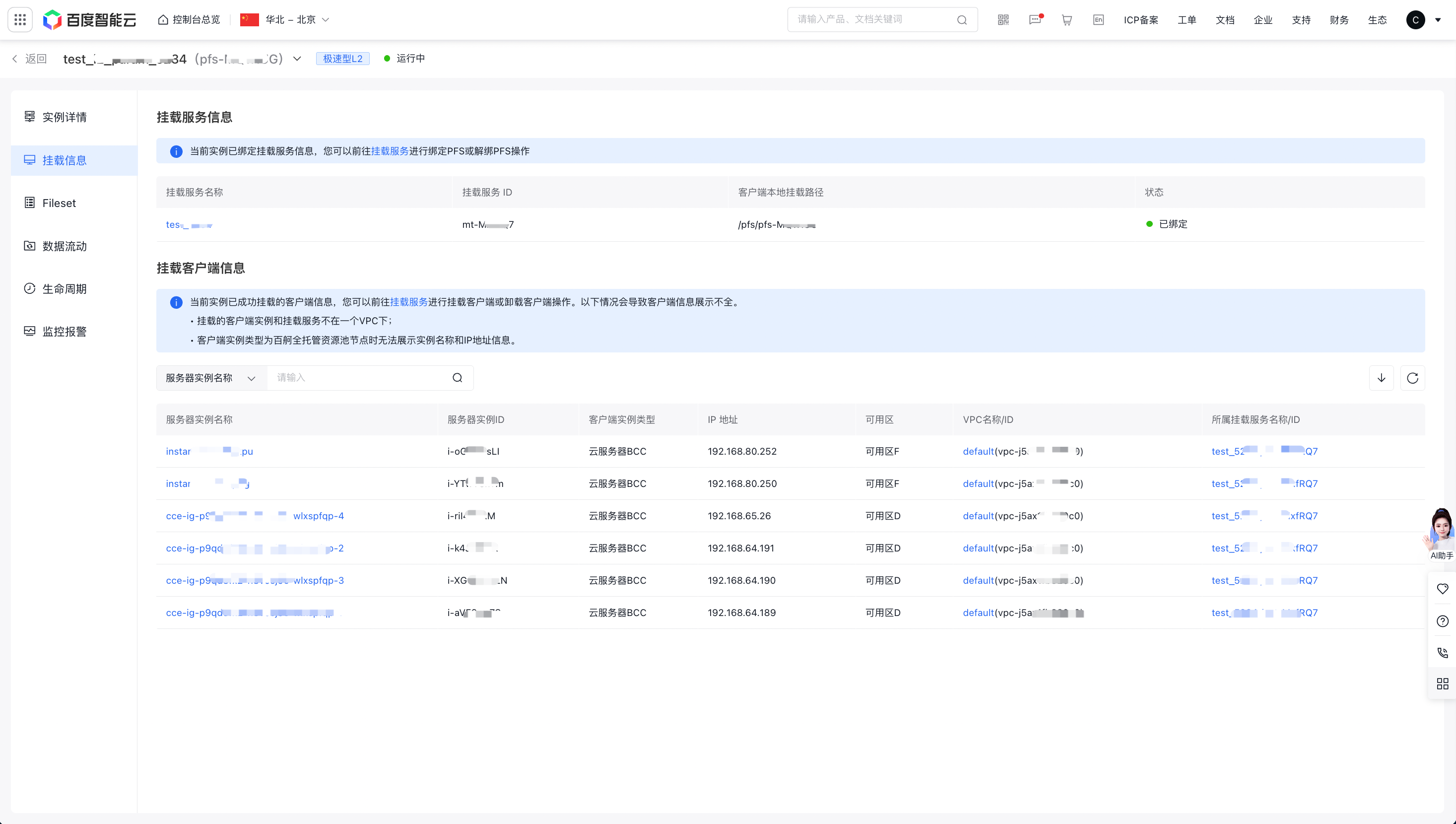Expand the account avatar dropdown arrow
The image size is (1456, 824).
point(1437,20)
